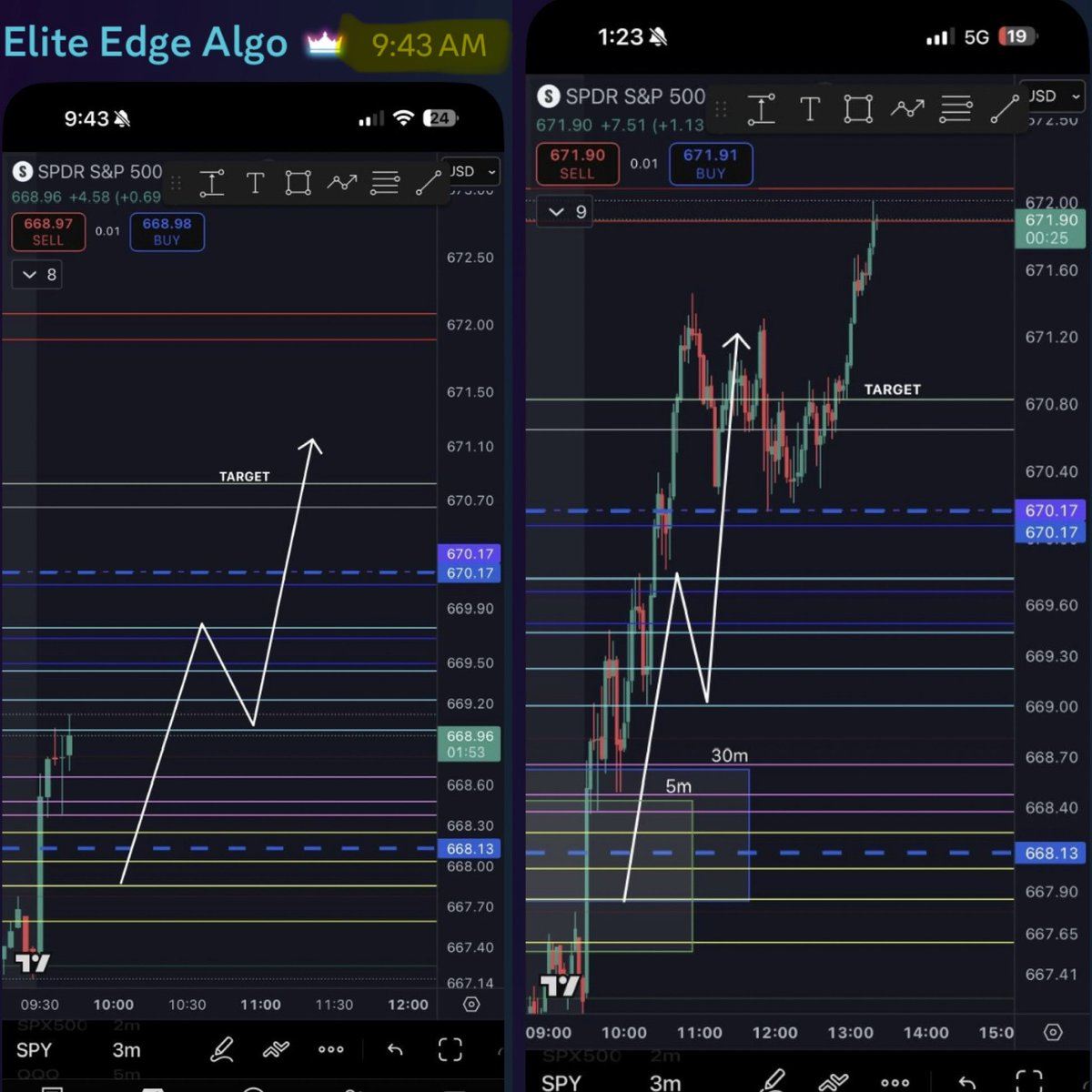Select trend line tool in left chart toolbar
1092x1092 pixels.
click(x=429, y=183)
